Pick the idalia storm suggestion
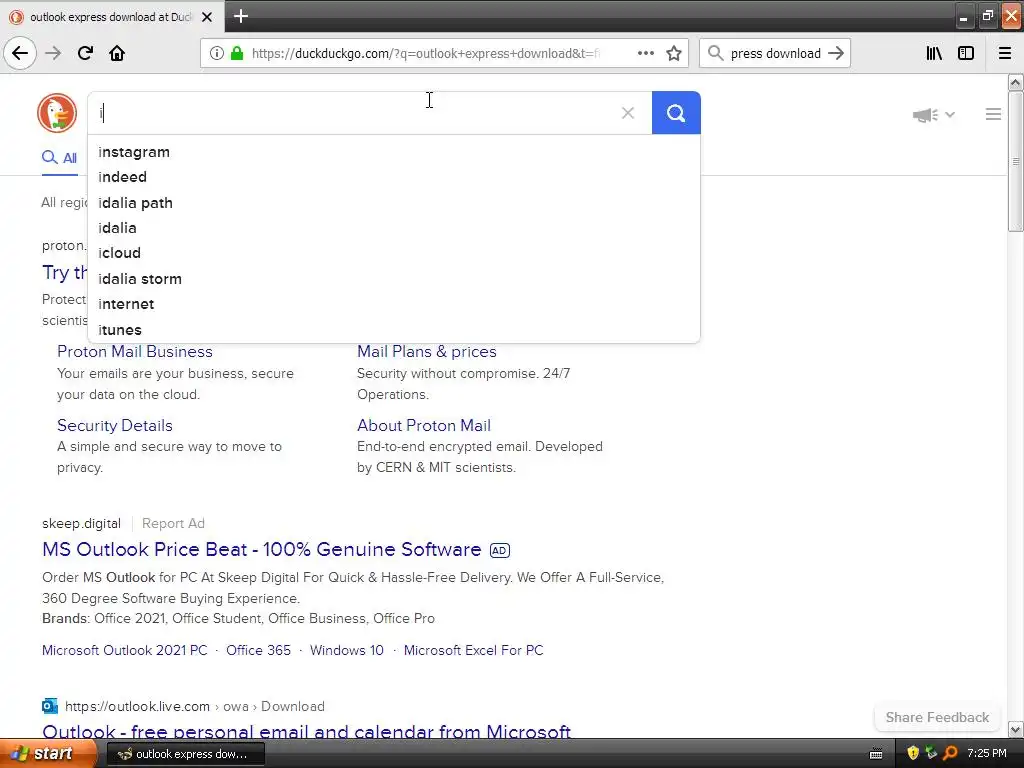Image resolution: width=1024 pixels, height=768 pixels. pos(393,279)
